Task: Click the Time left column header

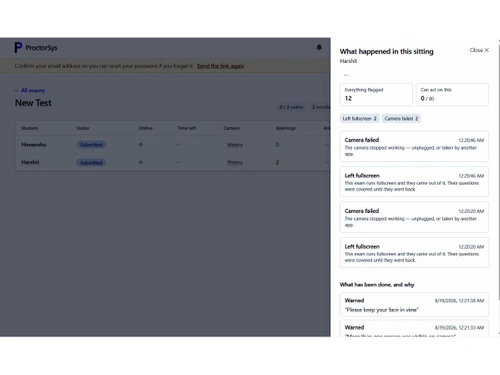Action: click(x=187, y=128)
